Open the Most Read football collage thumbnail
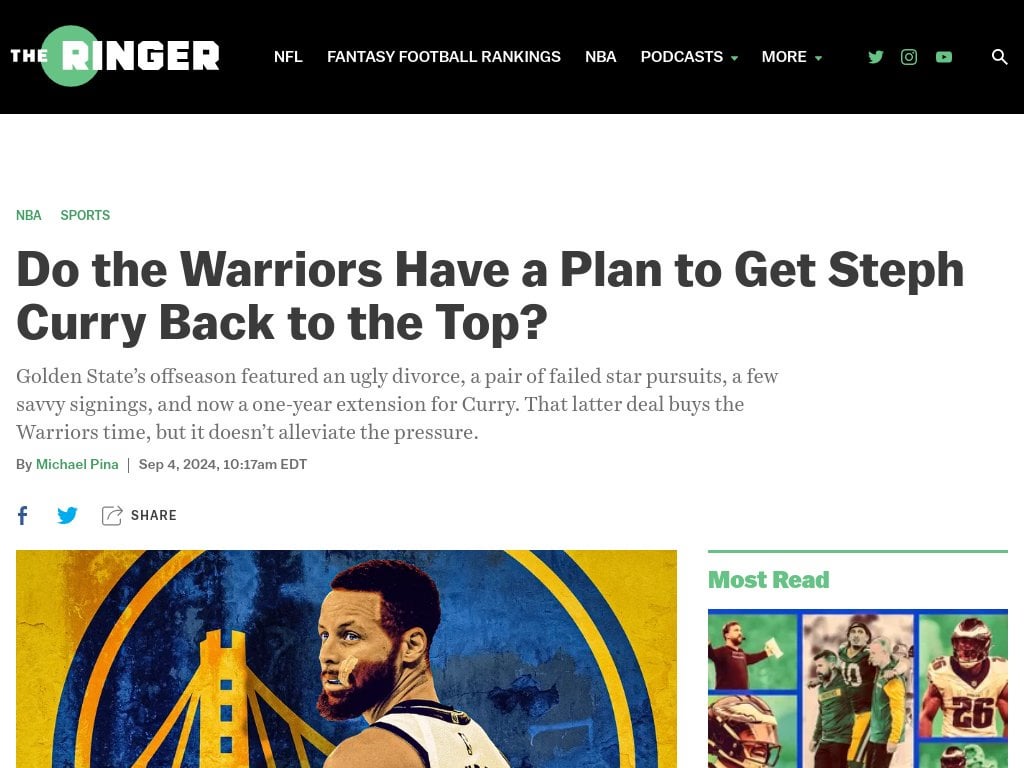The image size is (1024, 768). pos(857,688)
